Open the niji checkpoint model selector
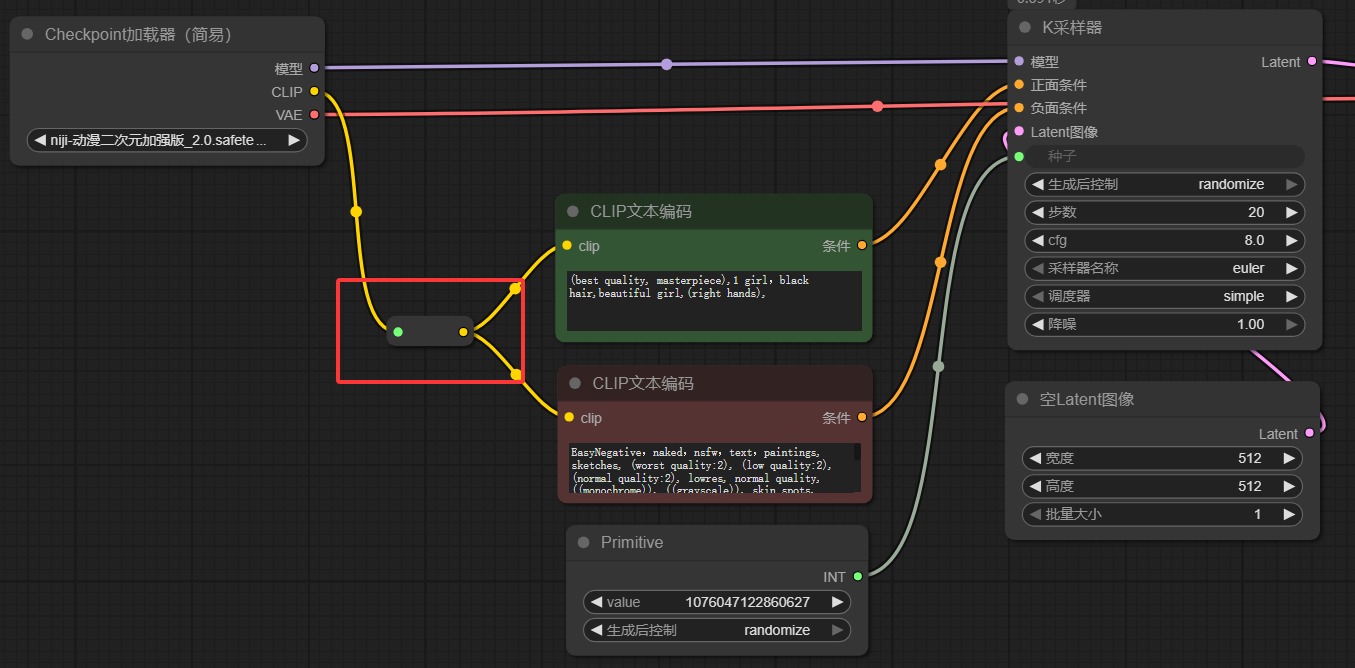Image resolution: width=1355 pixels, height=668 pixels. [166, 141]
